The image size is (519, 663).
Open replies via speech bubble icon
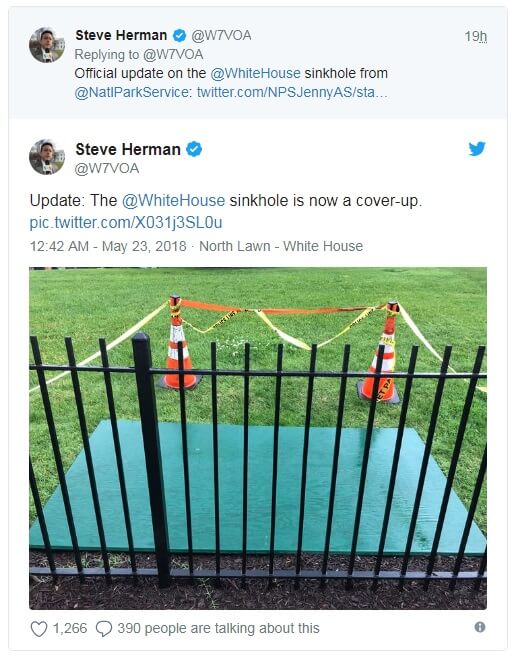(x=104, y=629)
